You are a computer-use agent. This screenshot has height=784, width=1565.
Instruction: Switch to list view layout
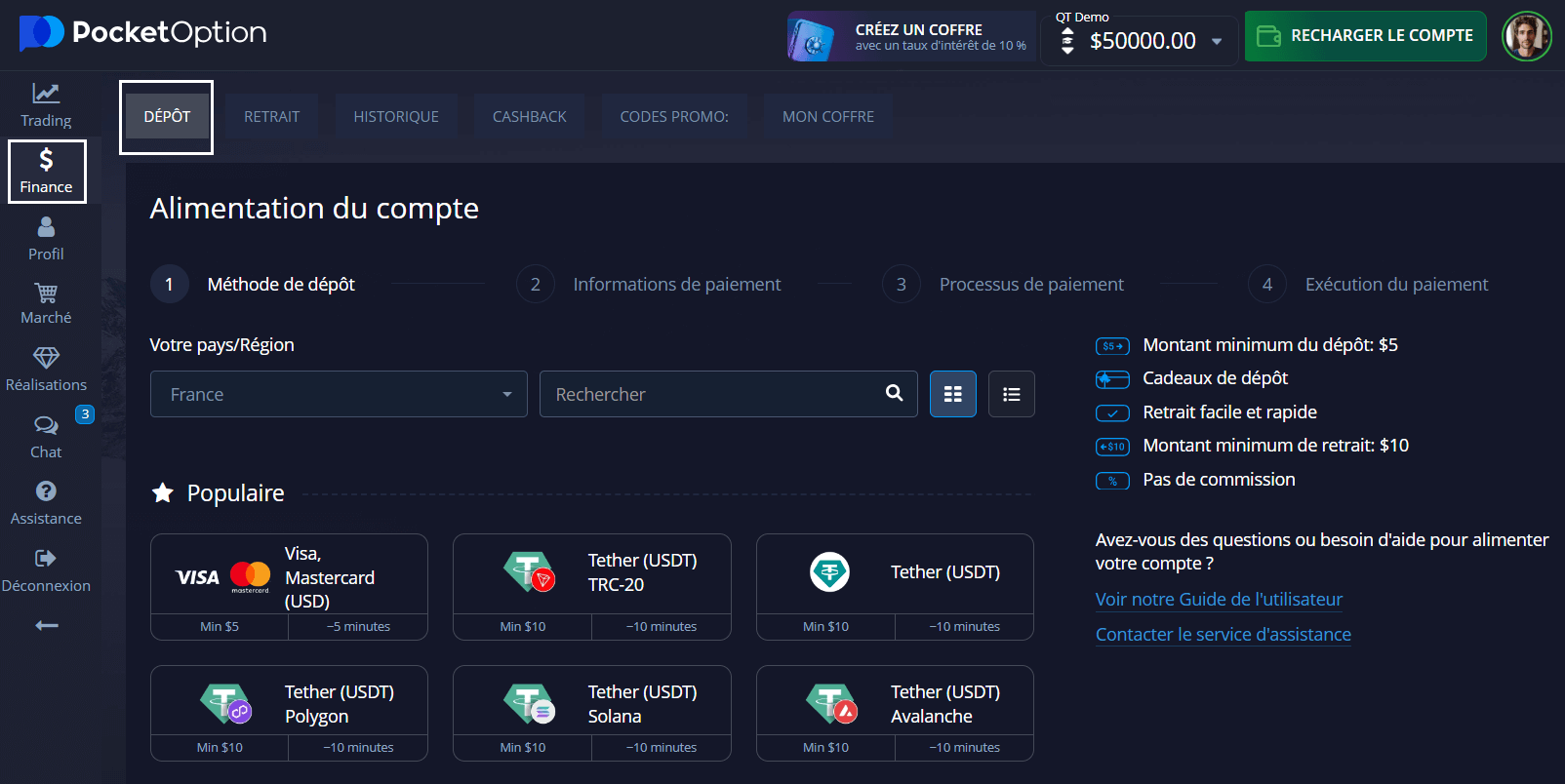pyautogui.click(x=1012, y=394)
